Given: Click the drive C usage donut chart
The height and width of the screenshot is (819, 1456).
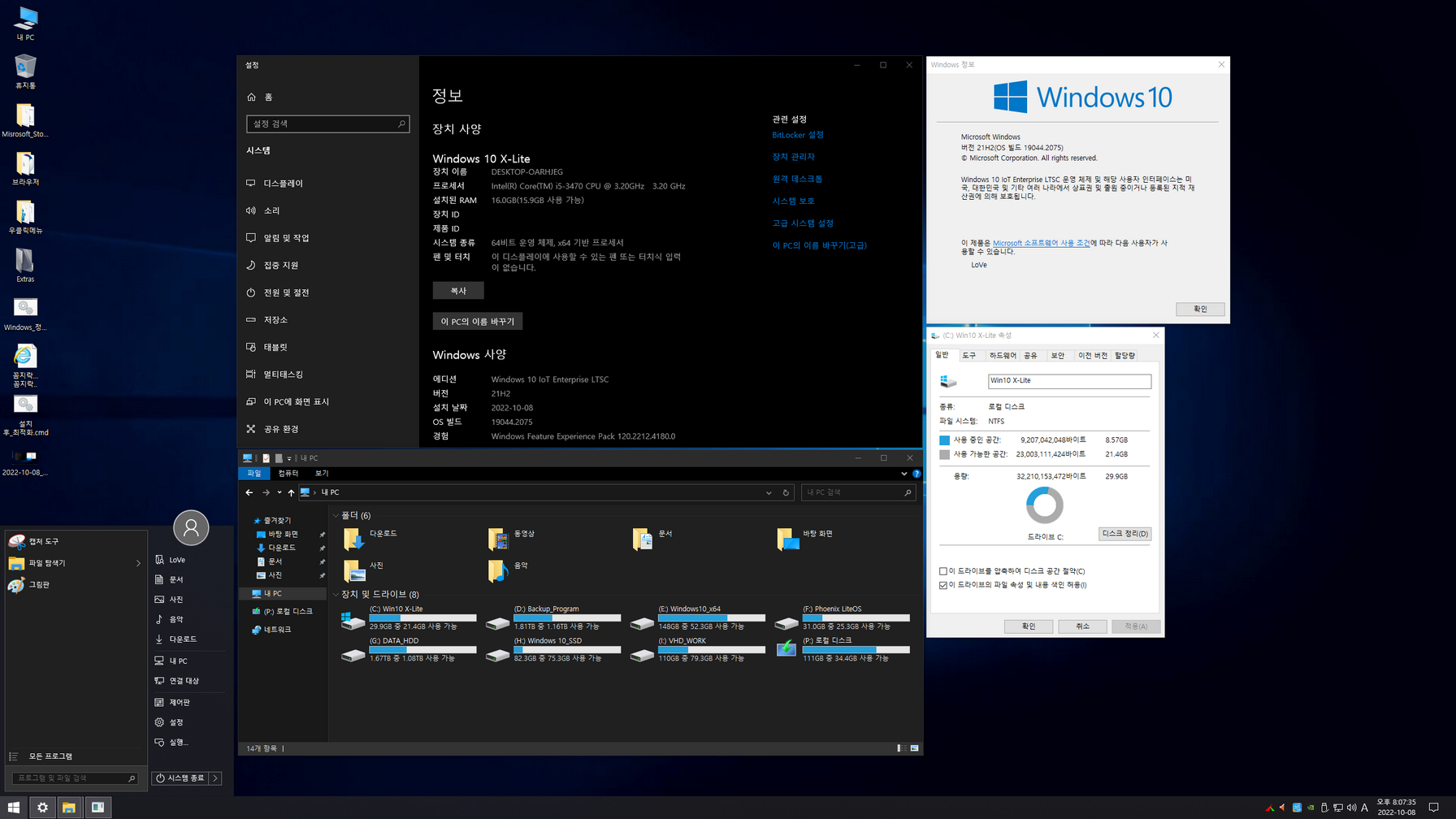Looking at the screenshot, I should pyautogui.click(x=1045, y=505).
